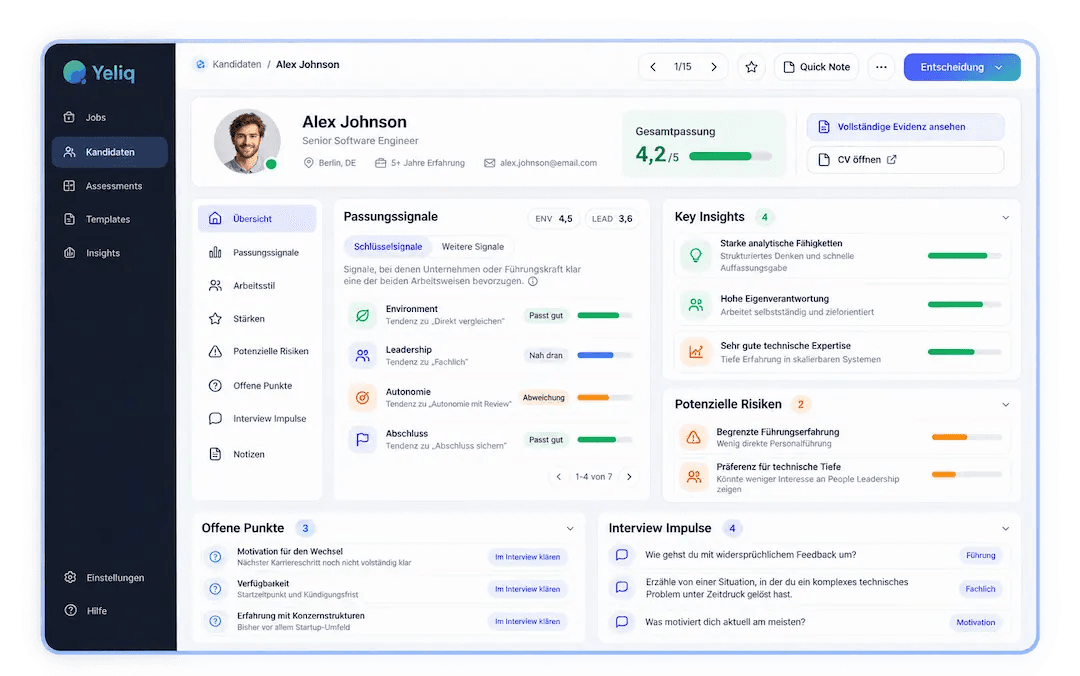Open Kandidaten in the sidebar
This screenshot has width=1080, height=676.
pos(110,152)
